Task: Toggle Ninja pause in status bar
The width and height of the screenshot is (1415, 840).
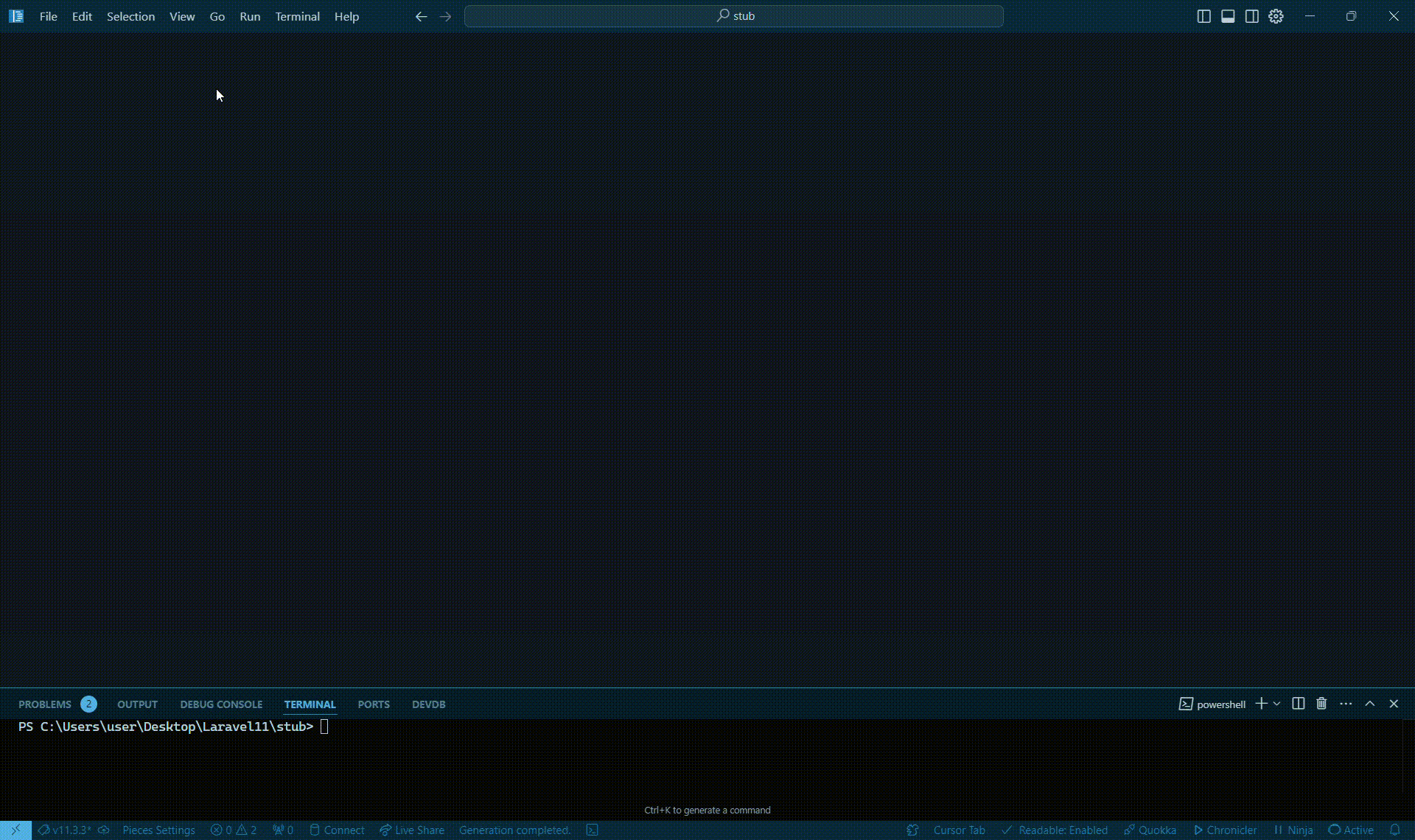Action: (x=1293, y=830)
